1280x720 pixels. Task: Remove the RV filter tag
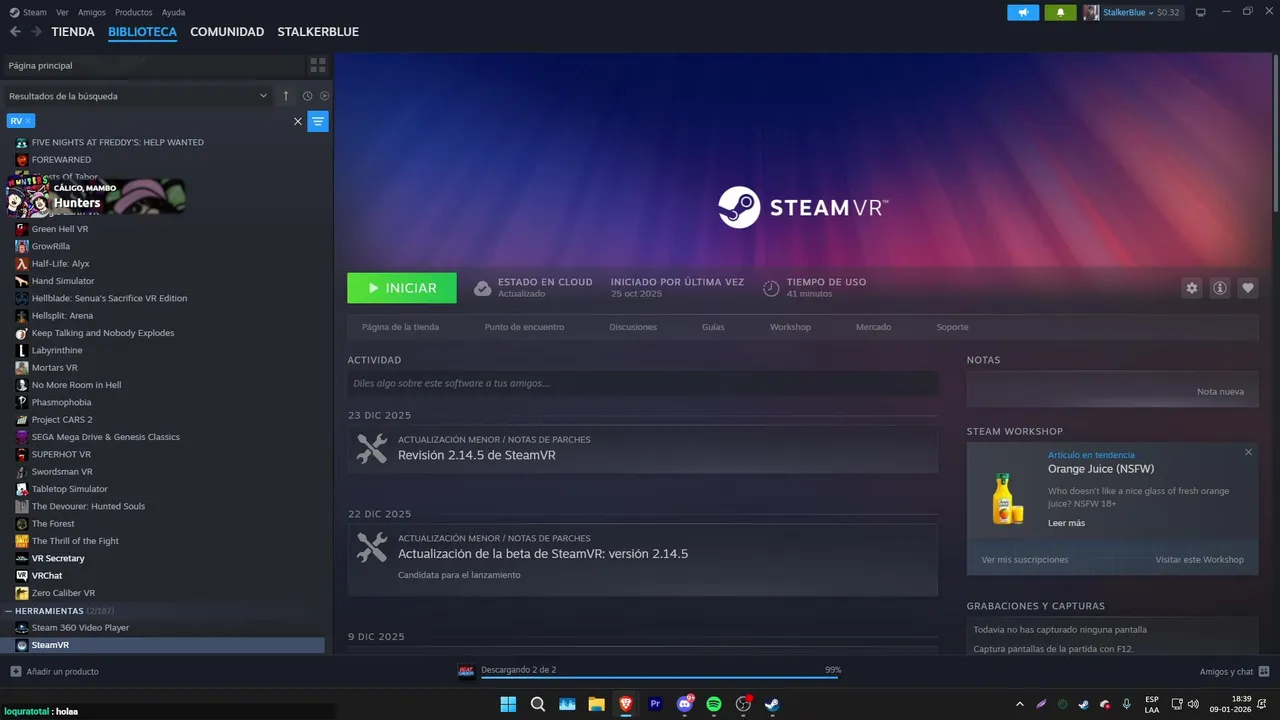click(x=28, y=121)
